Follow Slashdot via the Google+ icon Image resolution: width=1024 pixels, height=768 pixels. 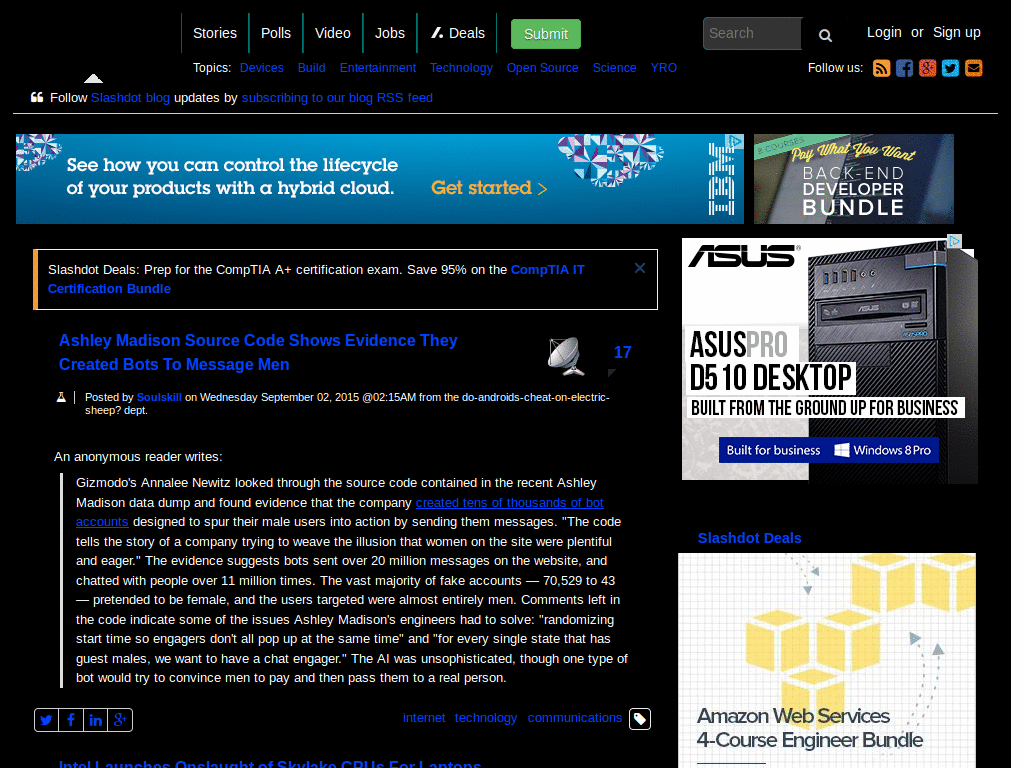pyautogui.click(x=927, y=68)
